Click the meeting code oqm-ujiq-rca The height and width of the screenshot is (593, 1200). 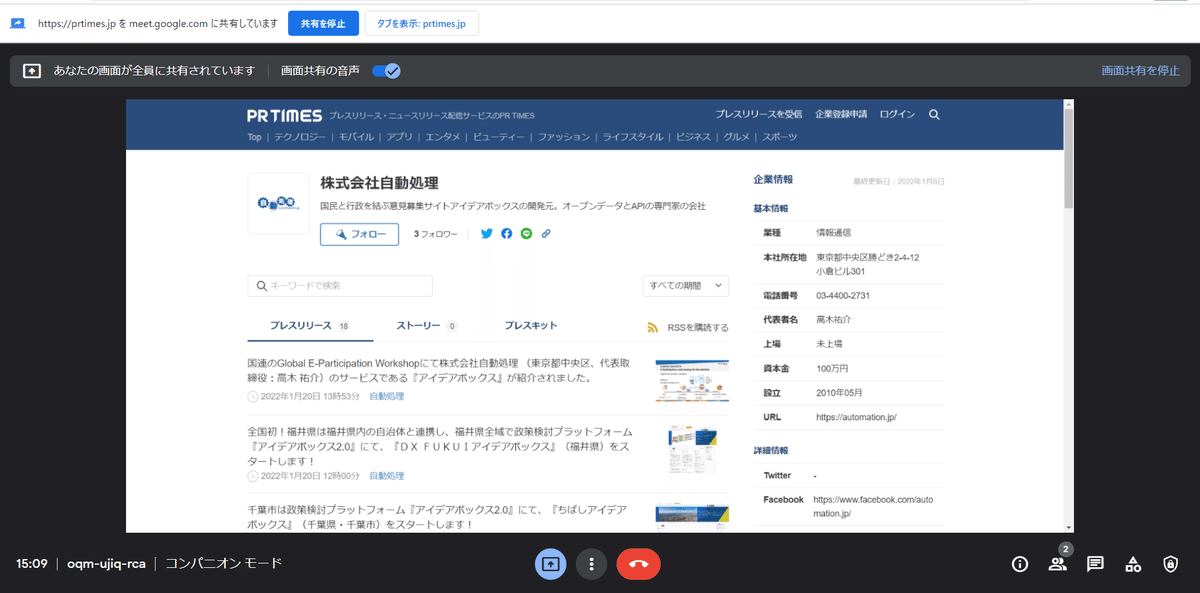click(x=106, y=564)
